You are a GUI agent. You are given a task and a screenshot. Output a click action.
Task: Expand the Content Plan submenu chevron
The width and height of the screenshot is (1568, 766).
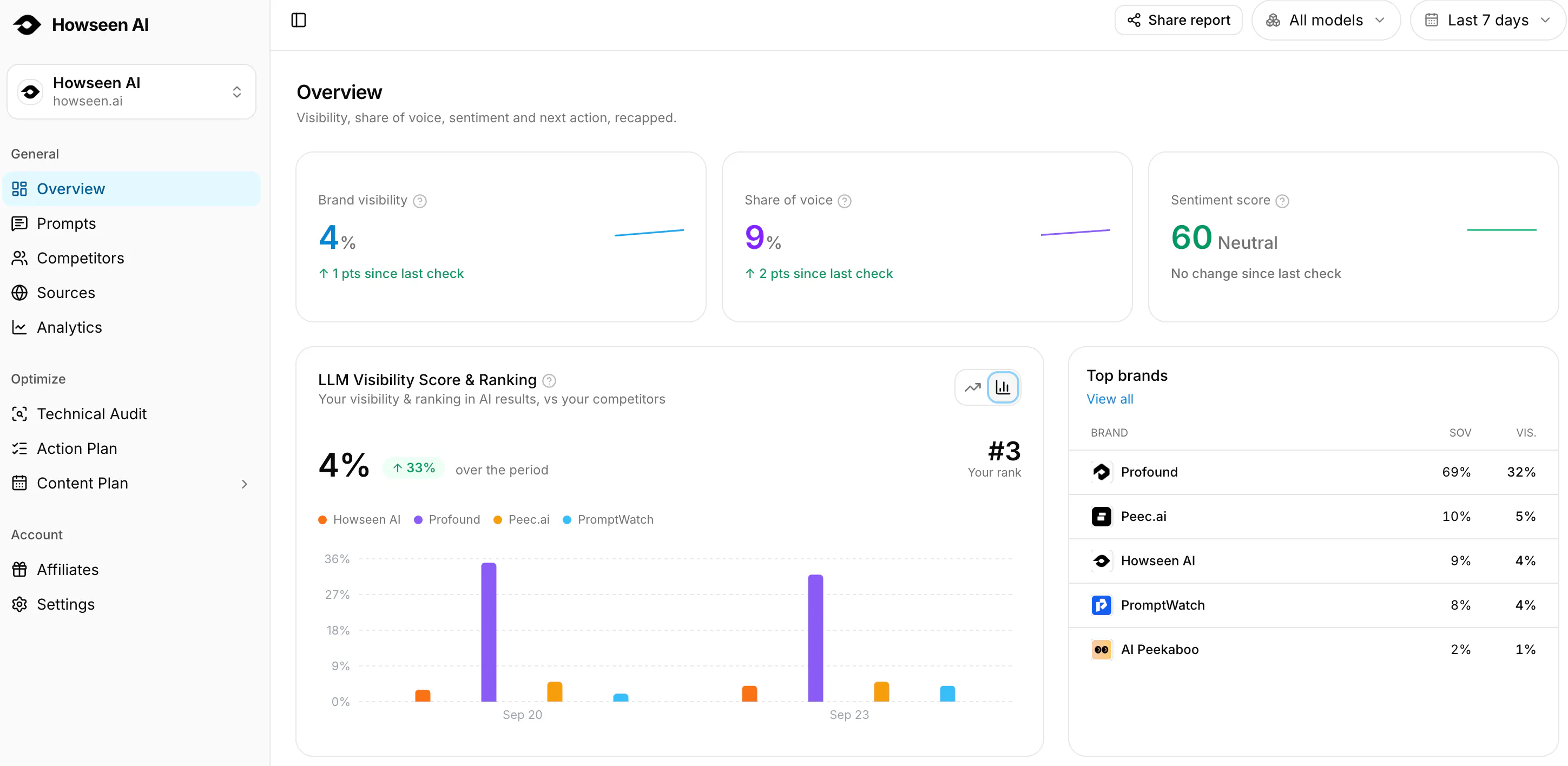point(244,484)
